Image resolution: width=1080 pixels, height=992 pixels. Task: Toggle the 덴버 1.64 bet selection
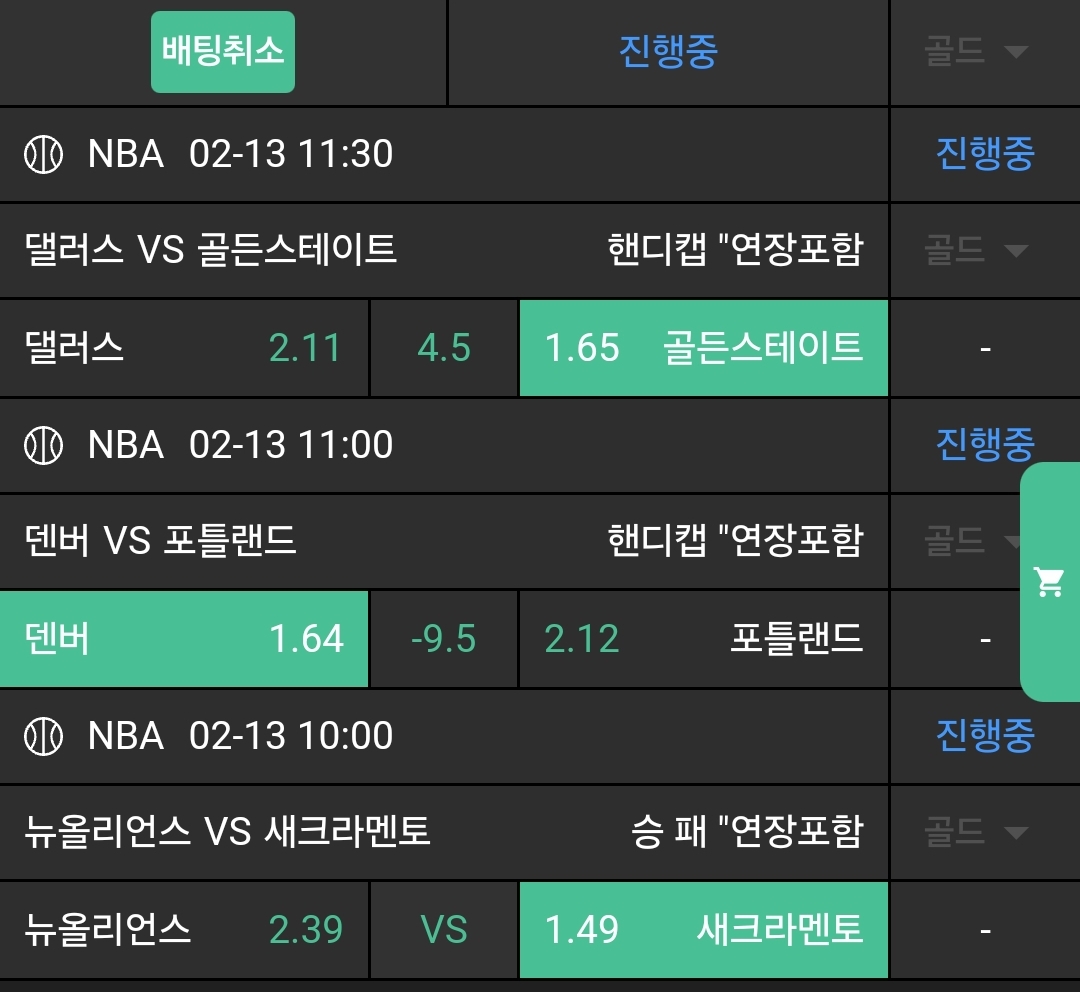tap(184, 639)
